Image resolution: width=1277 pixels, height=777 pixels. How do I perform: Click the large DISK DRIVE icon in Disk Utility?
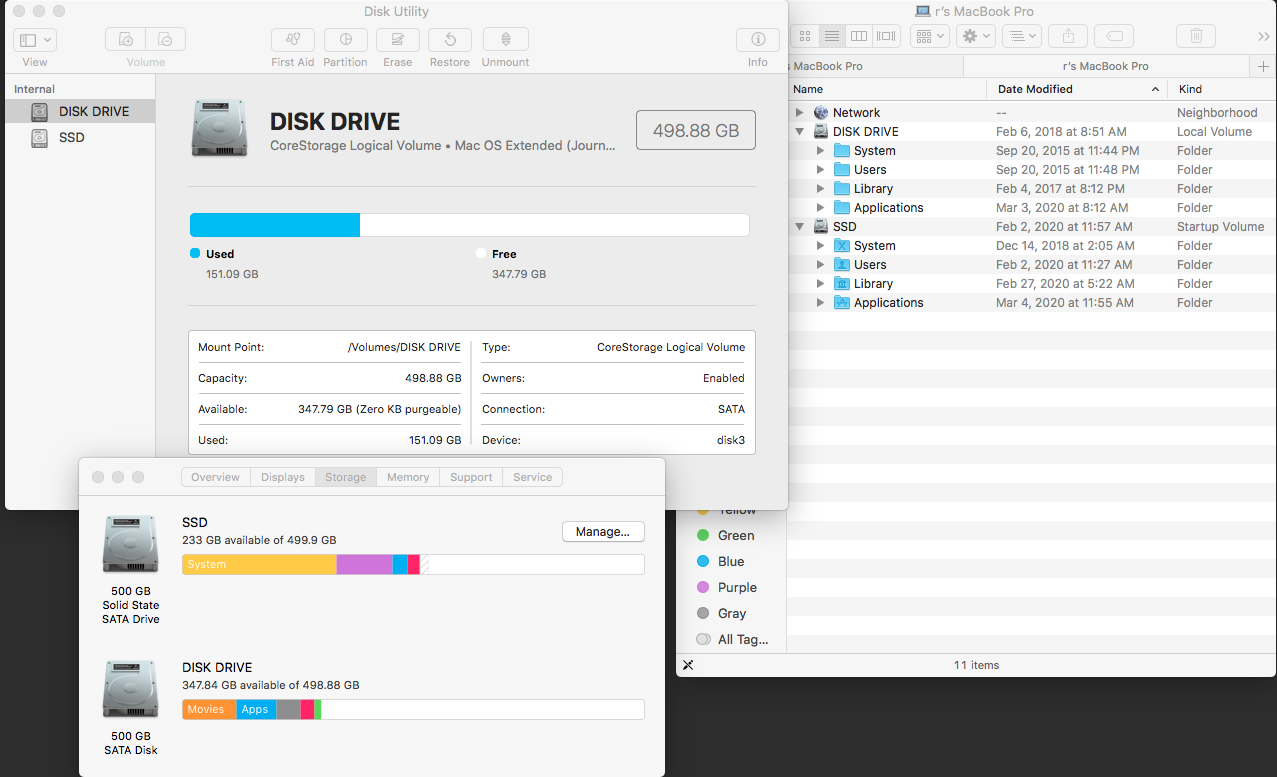coord(219,128)
